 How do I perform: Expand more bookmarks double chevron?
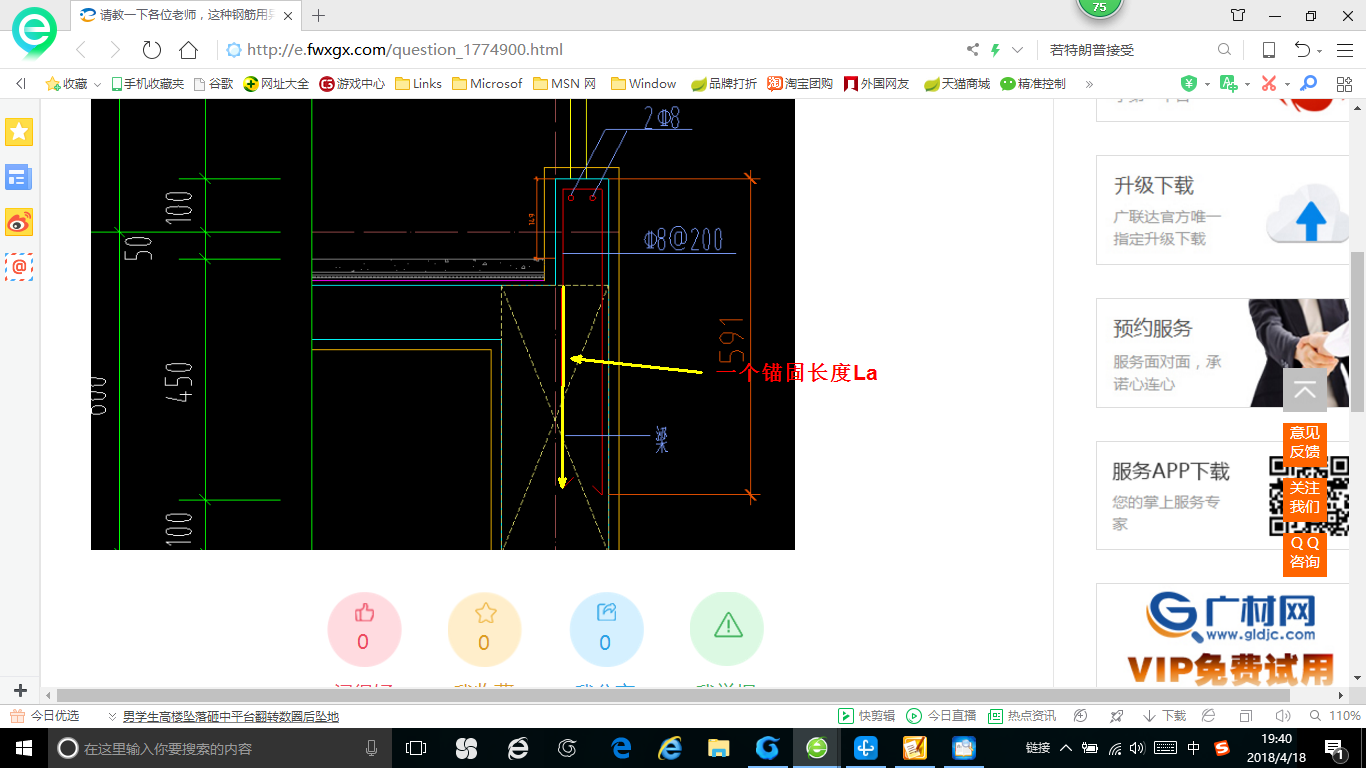click(1089, 84)
